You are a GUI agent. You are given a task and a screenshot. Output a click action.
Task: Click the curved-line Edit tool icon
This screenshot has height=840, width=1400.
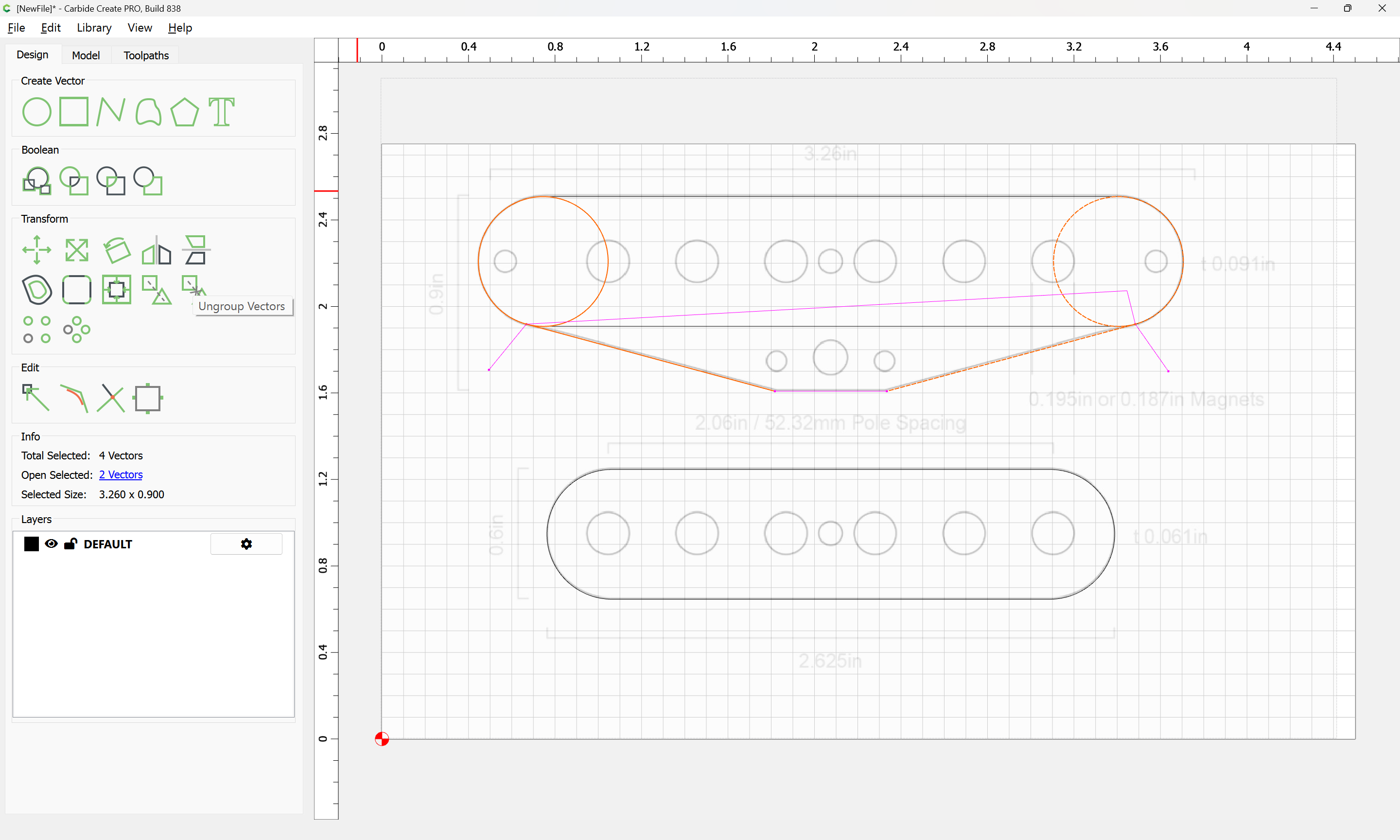[x=74, y=398]
